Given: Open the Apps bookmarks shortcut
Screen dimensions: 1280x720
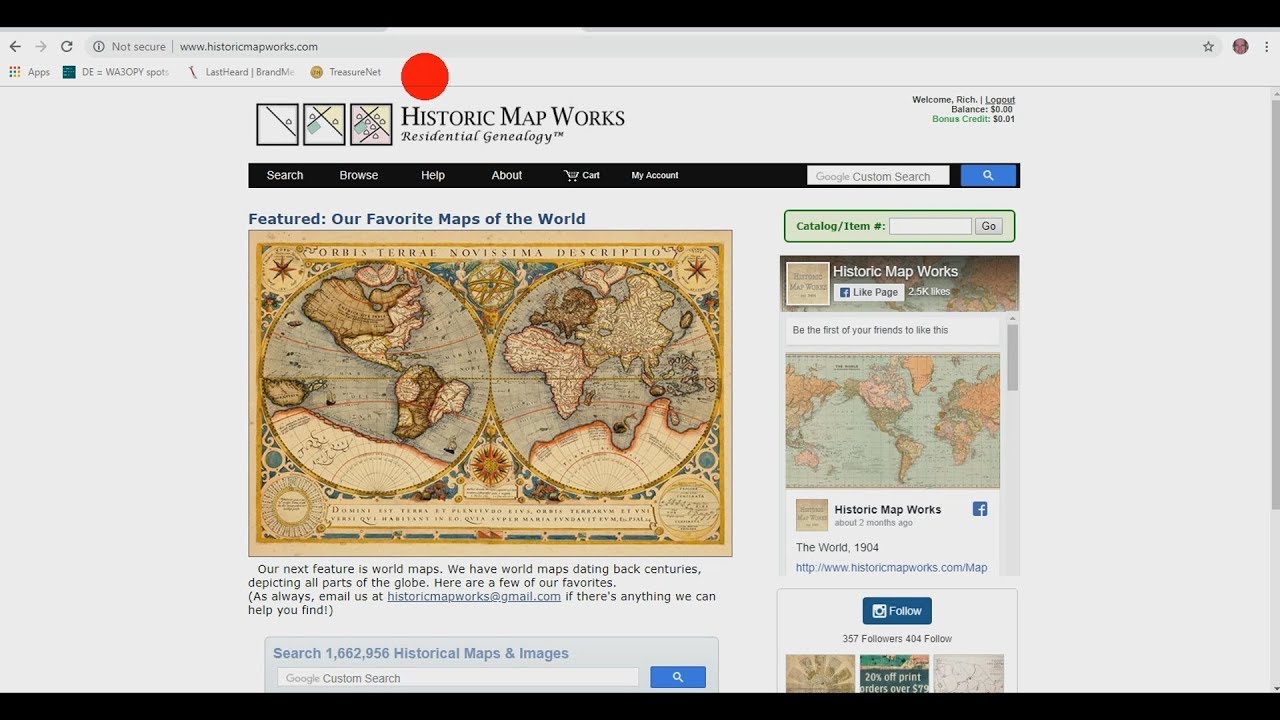Looking at the screenshot, I should coord(29,72).
